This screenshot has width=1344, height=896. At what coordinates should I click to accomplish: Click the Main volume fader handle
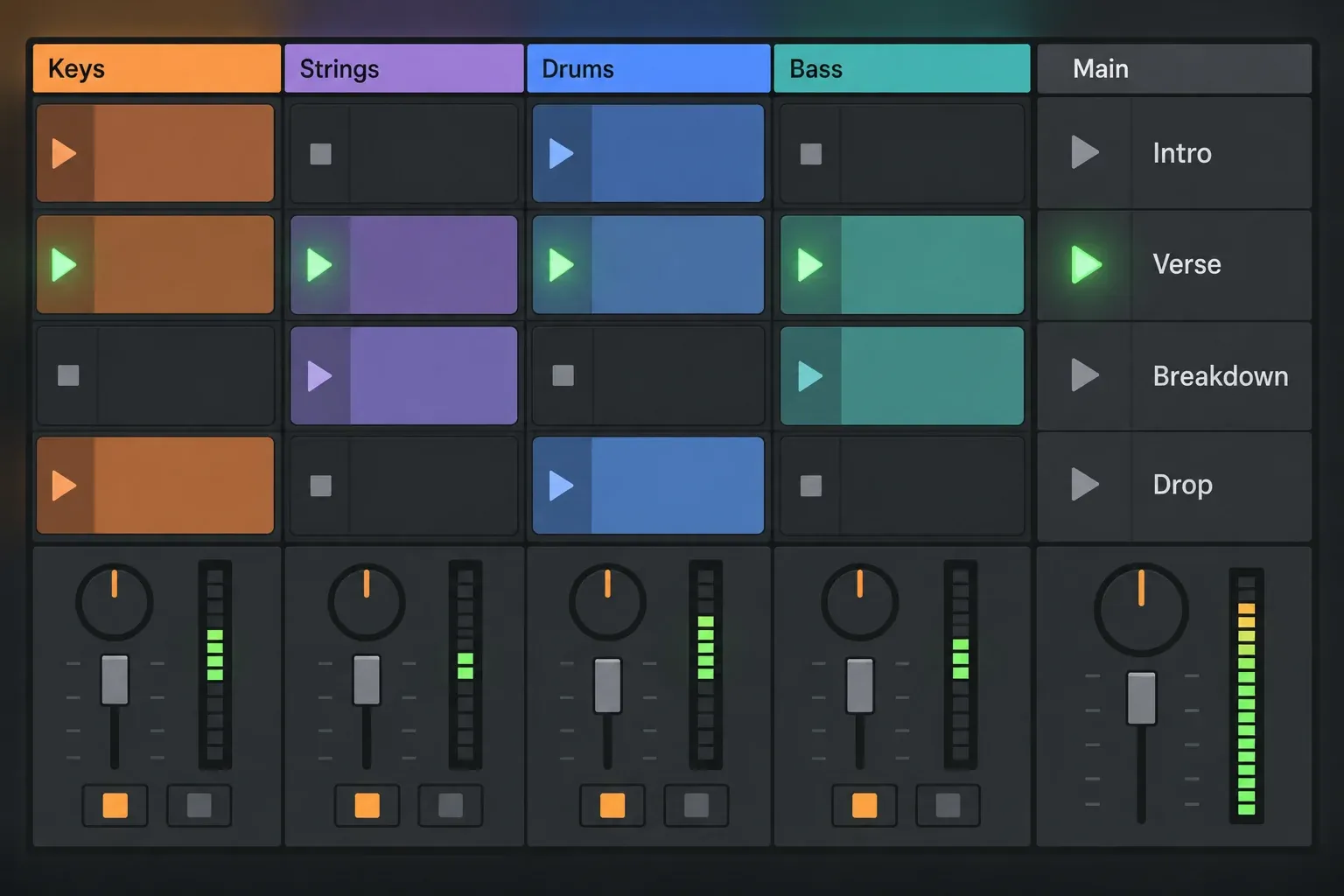1141,698
